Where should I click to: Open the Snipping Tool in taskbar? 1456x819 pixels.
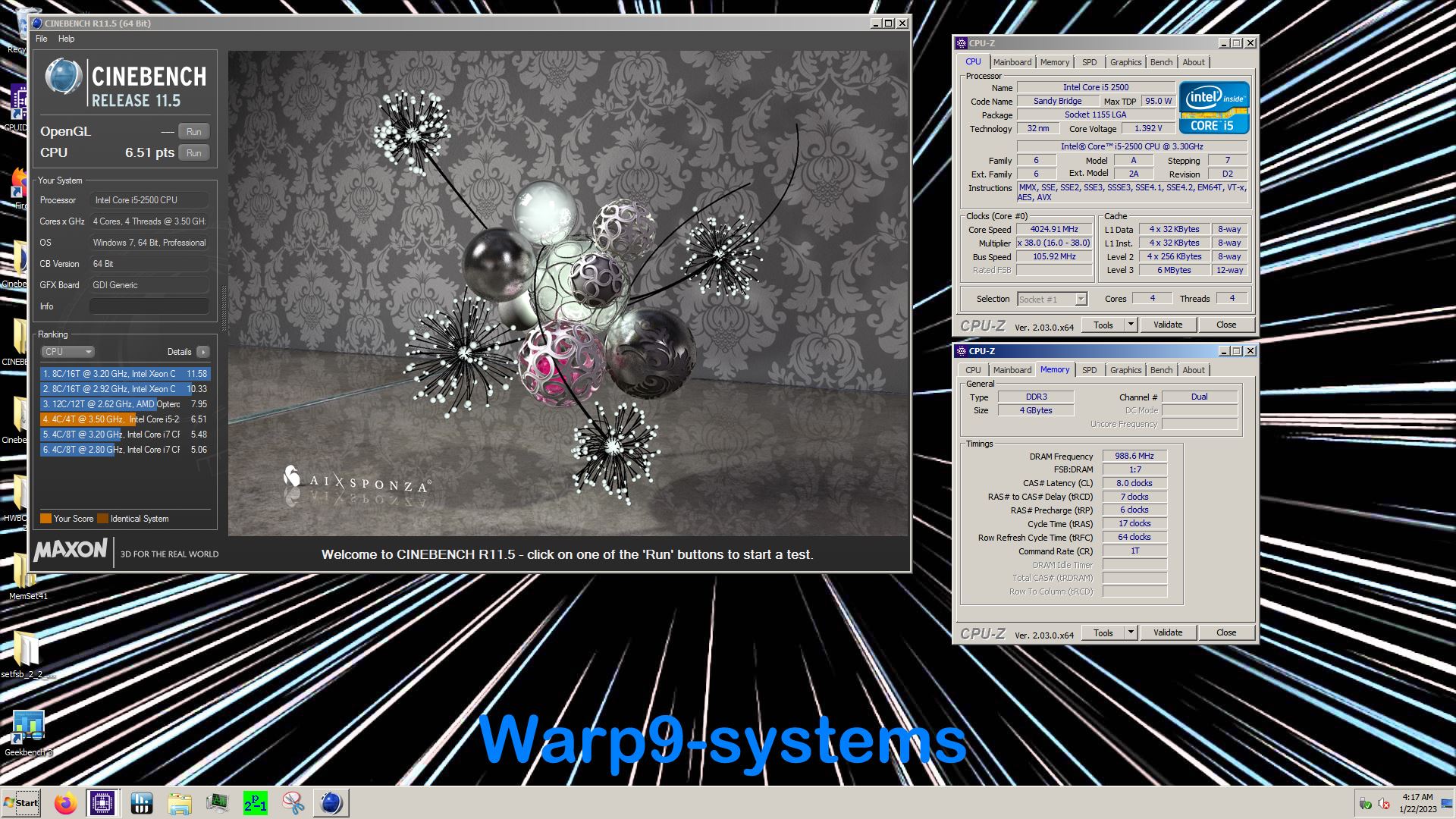tap(293, 803)
